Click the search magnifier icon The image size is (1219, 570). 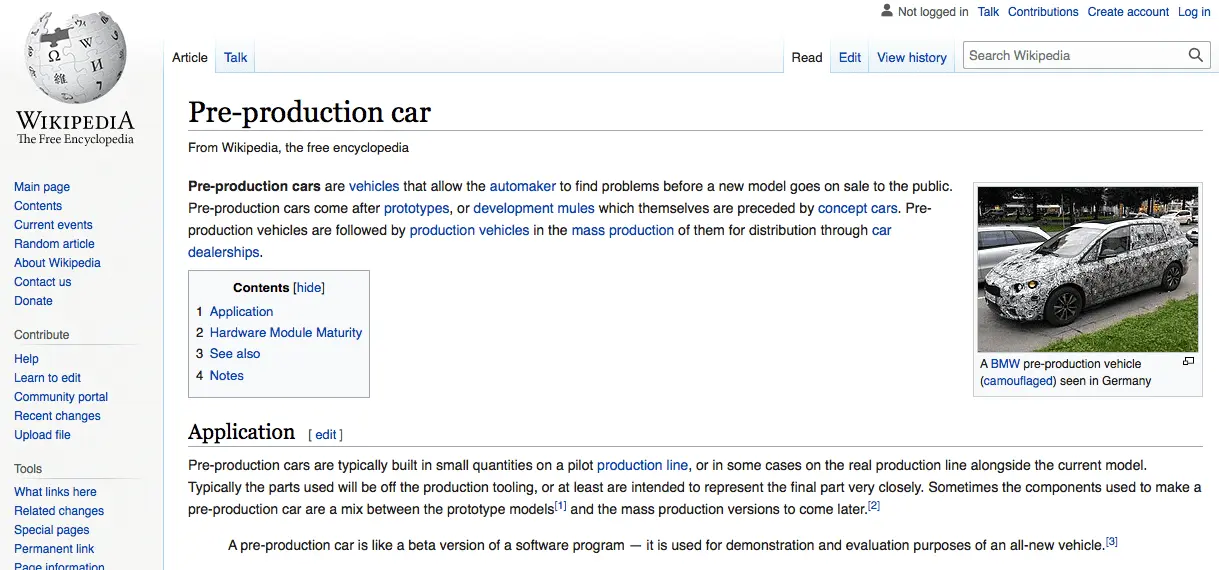point(1196,56)
